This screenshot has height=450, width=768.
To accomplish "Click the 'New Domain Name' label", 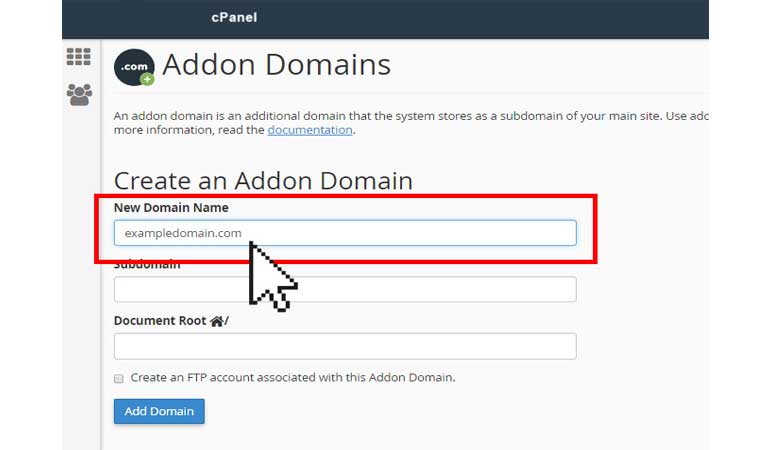I will [171, 208].
